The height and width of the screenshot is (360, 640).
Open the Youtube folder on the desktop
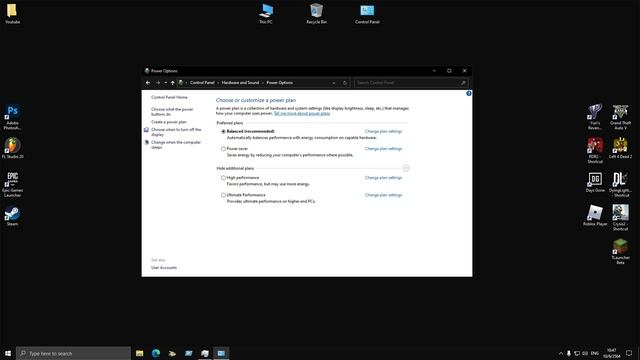[12, 13]
